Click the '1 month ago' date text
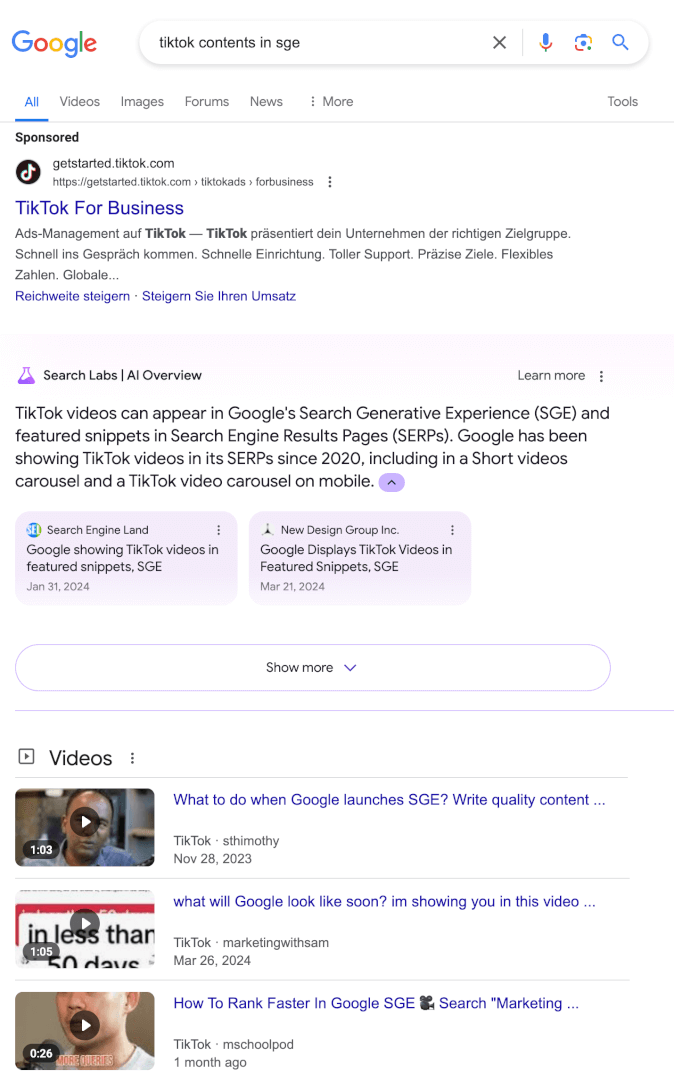This screenshot has height=1080, width=674. tap(210, 1063)
